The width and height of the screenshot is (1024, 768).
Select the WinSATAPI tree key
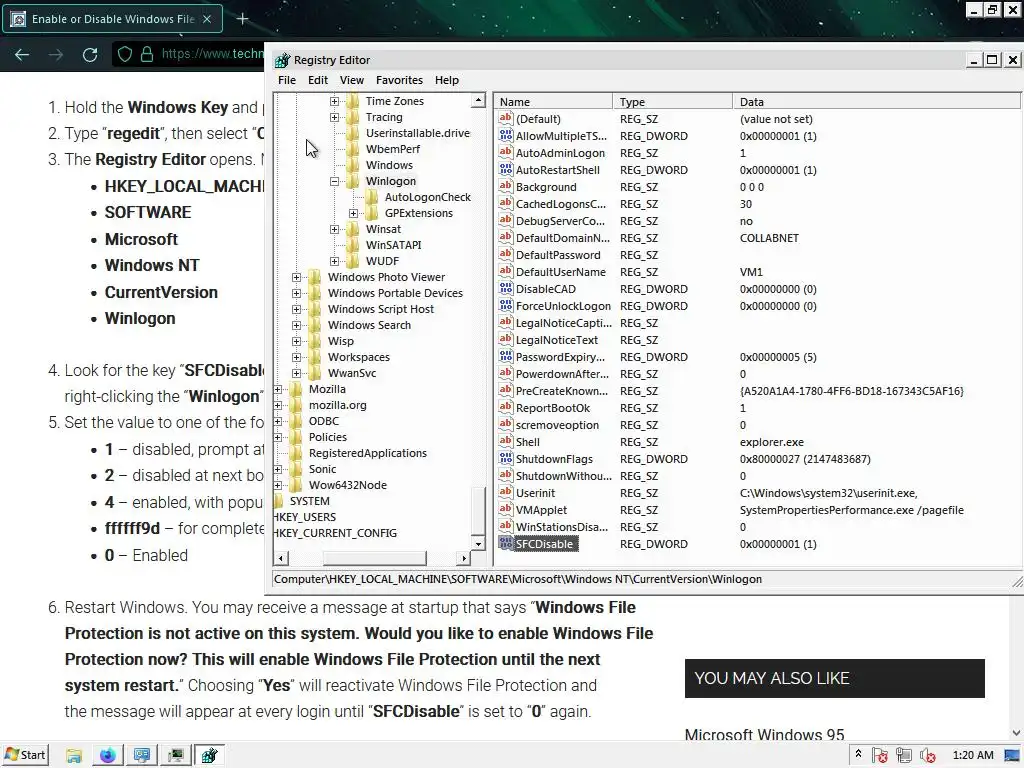point(393,245)
